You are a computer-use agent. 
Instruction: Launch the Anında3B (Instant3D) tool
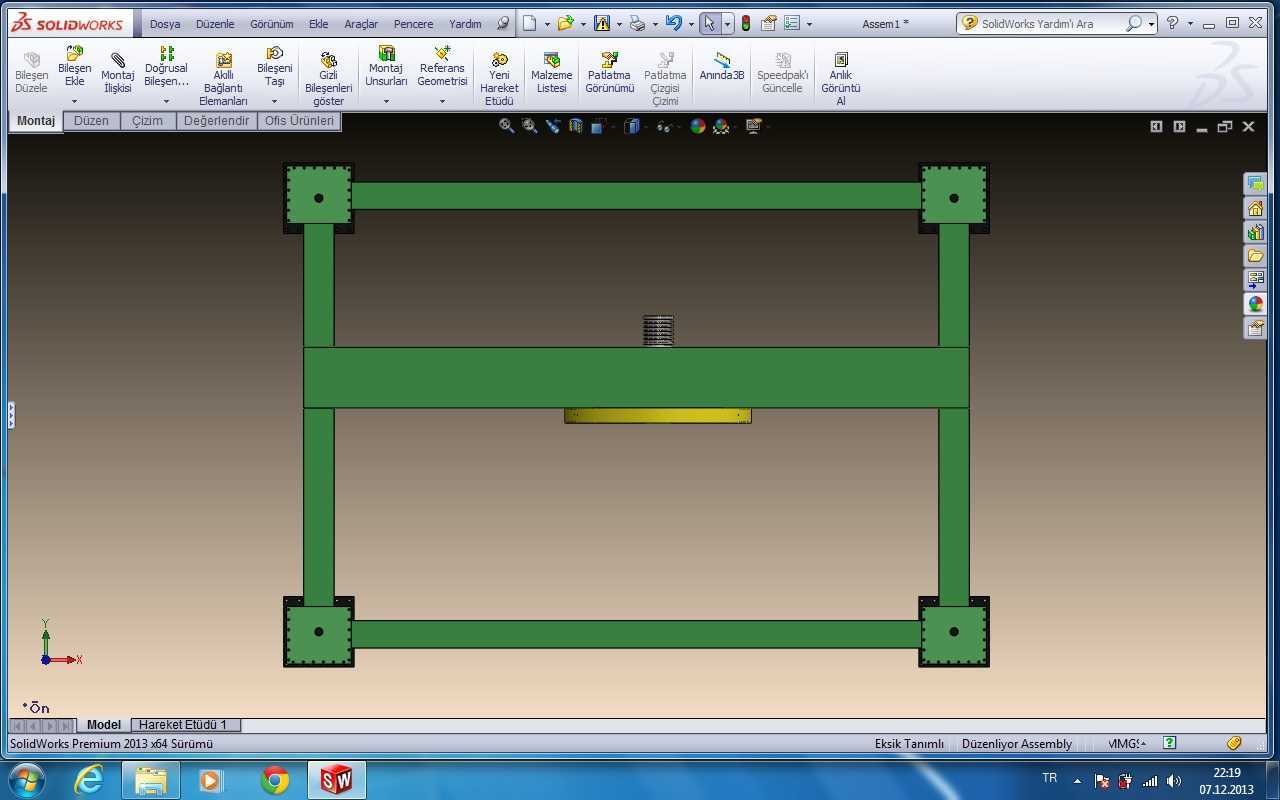[x=722, y=68]
